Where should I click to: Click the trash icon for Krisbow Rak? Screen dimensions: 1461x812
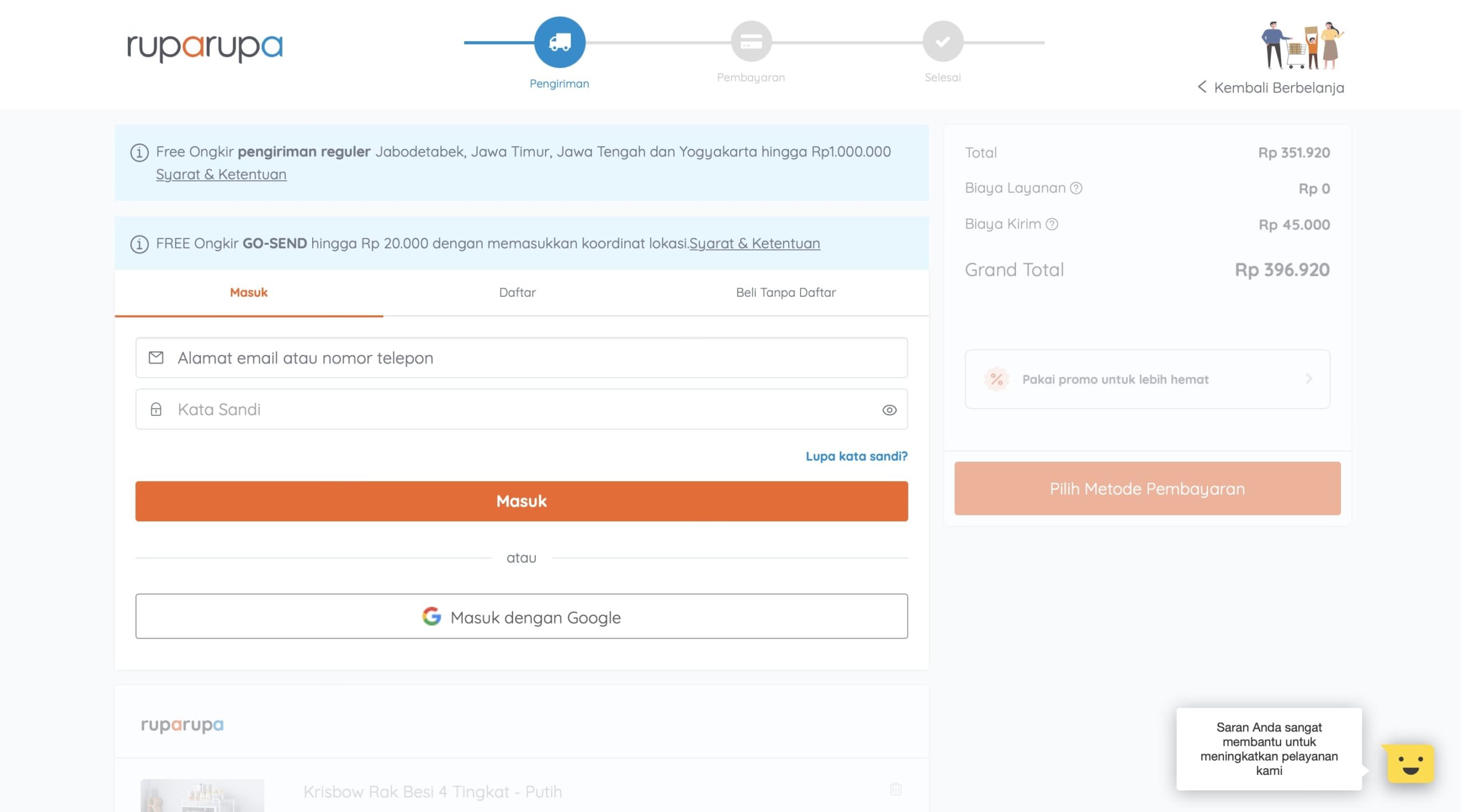click(x=895, y=789)
